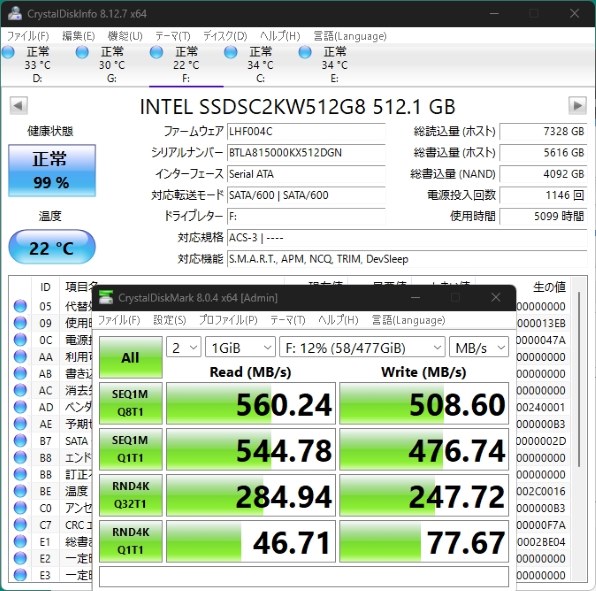Open ディスク(D) menu in CrystalDiskInfo
The width and height of the screenshot is (596, 591).
pyautogui.click(x=225, y=36)
